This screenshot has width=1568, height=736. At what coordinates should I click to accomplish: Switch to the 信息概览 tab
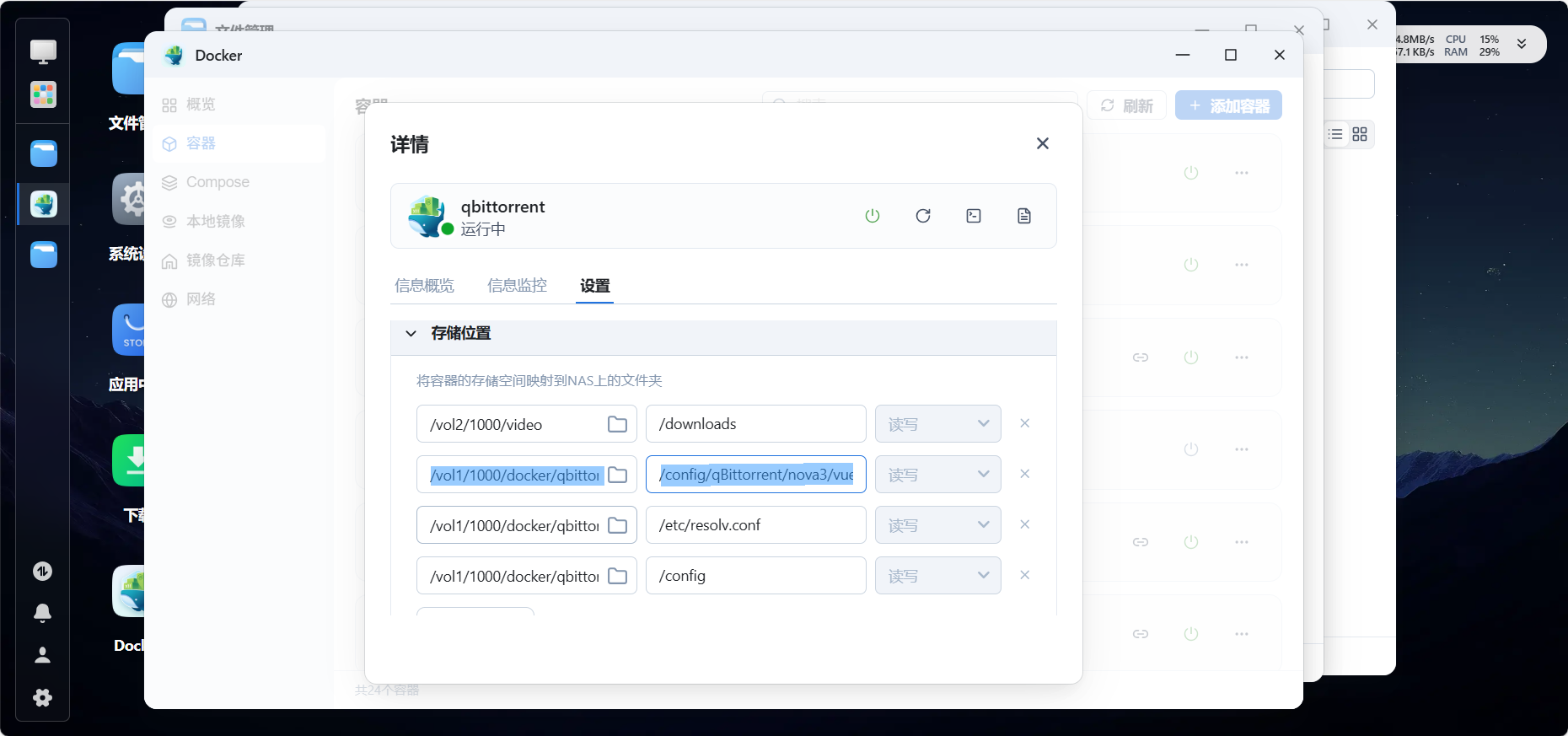pos(424,286)
